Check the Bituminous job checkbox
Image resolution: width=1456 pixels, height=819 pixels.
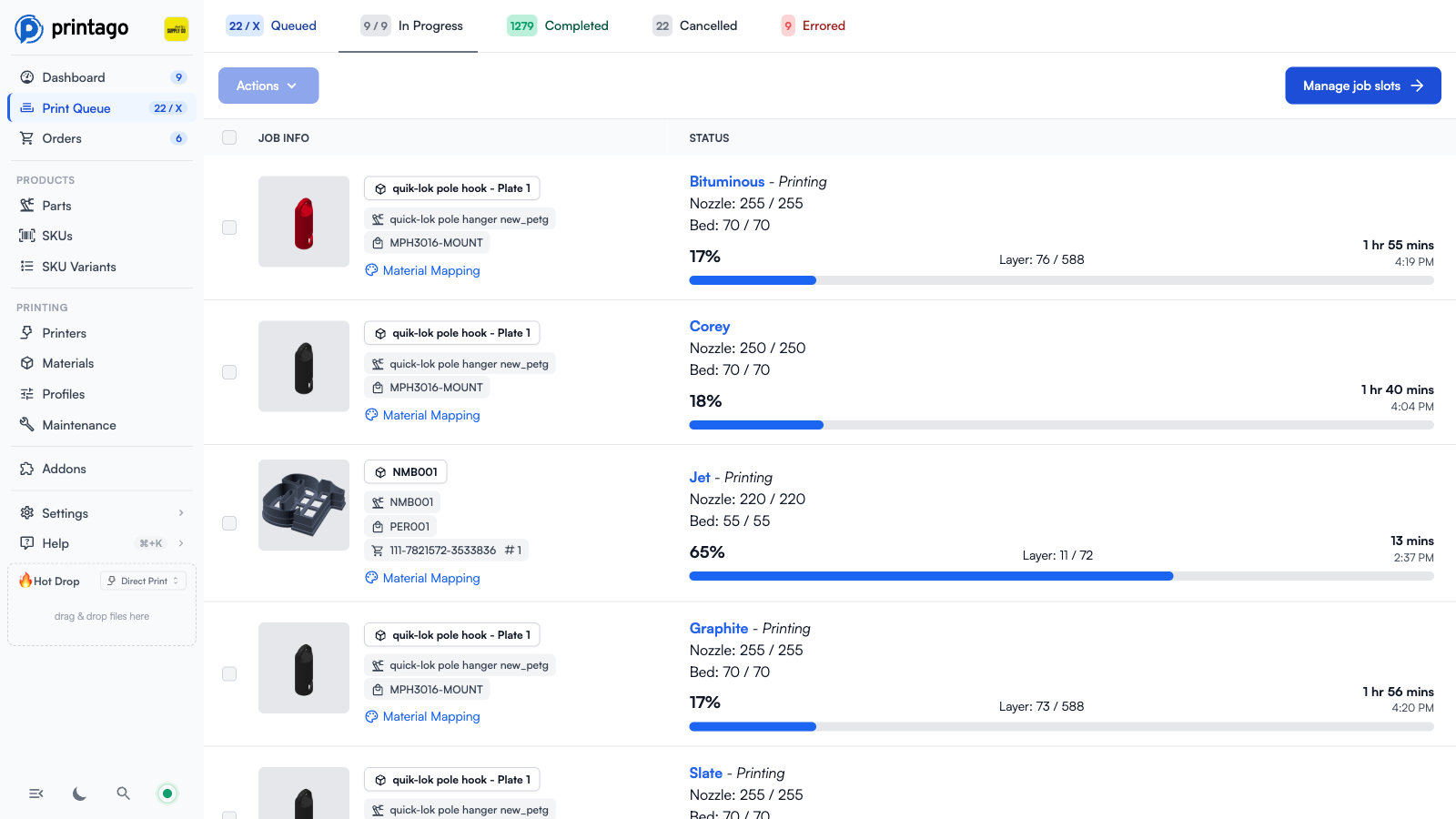[x=229, y=227]
